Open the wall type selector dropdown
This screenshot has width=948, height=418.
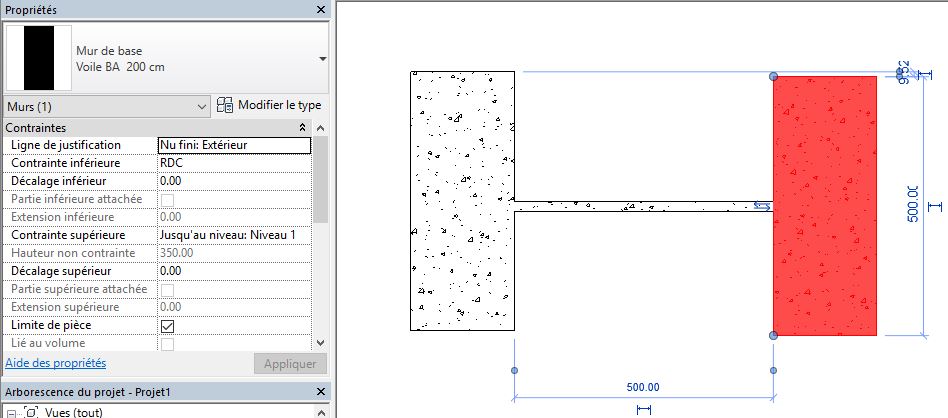322,59
